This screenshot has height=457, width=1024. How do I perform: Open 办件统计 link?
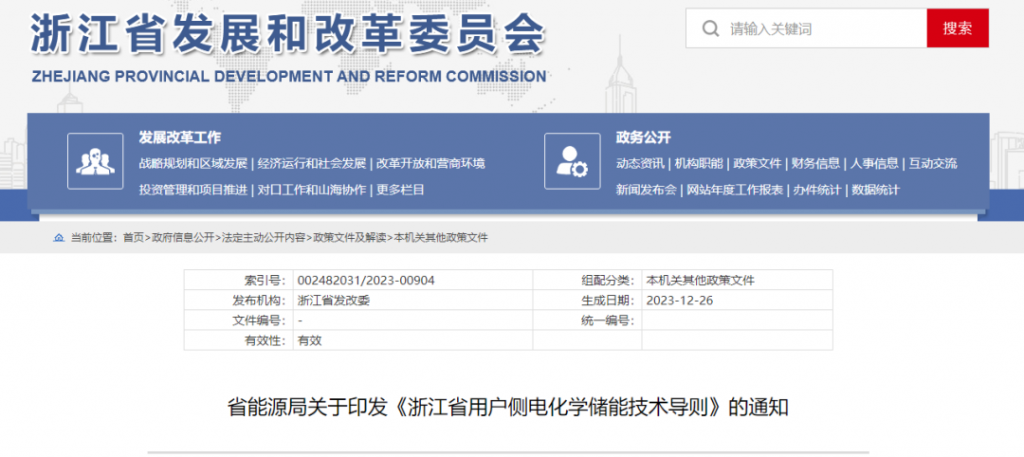pos(817,190)
